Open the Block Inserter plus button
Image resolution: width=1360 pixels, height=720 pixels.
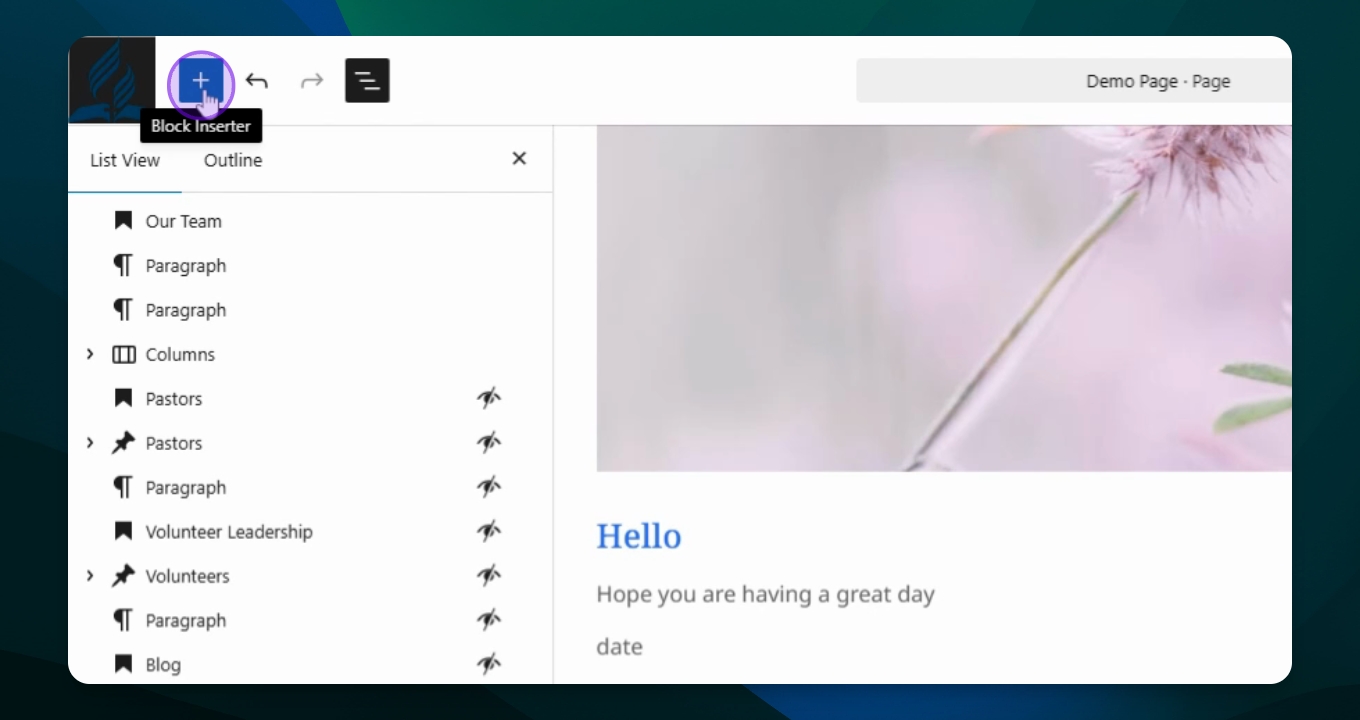click(x=201, y=81)
